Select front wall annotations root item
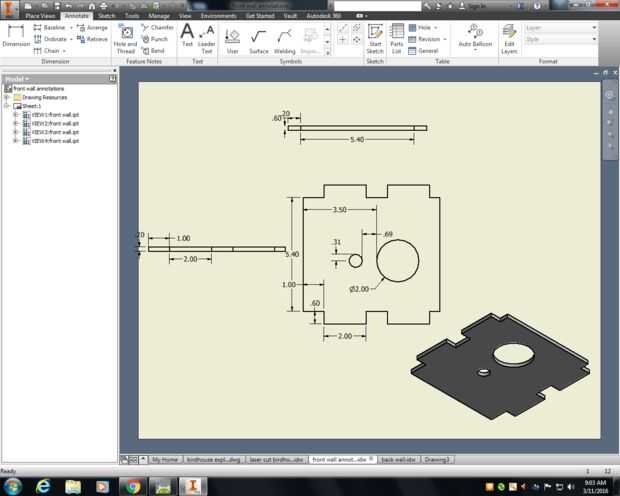The width and height of the screenshot is (620, 496). [38, 89]
